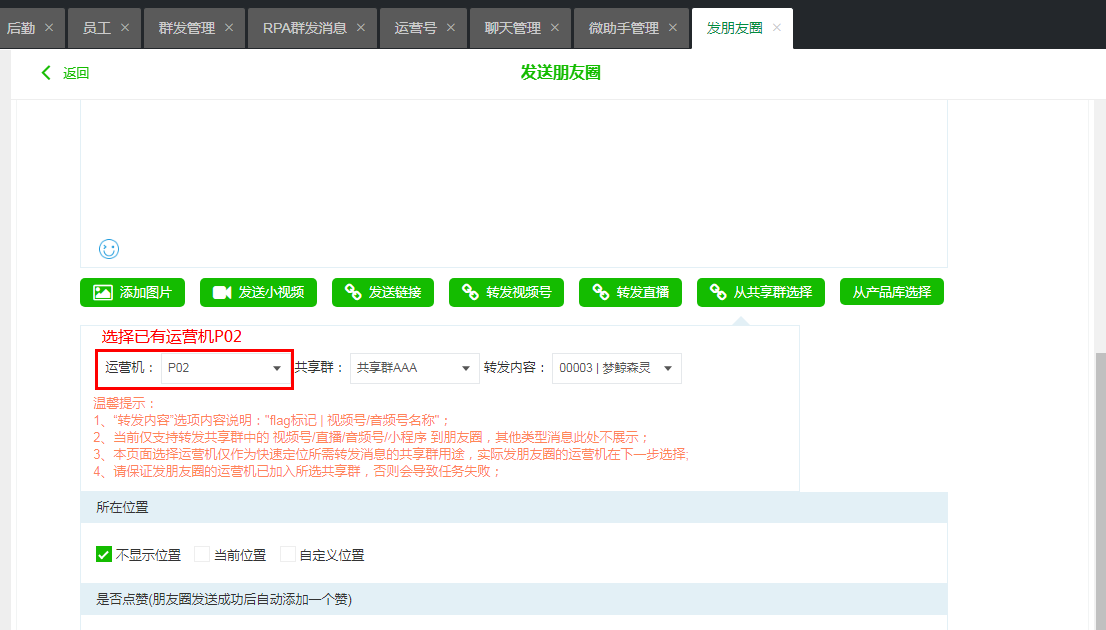Expand the 共享群 dropdown
This screenshot has width=1106, height=630.
(414, 368)
